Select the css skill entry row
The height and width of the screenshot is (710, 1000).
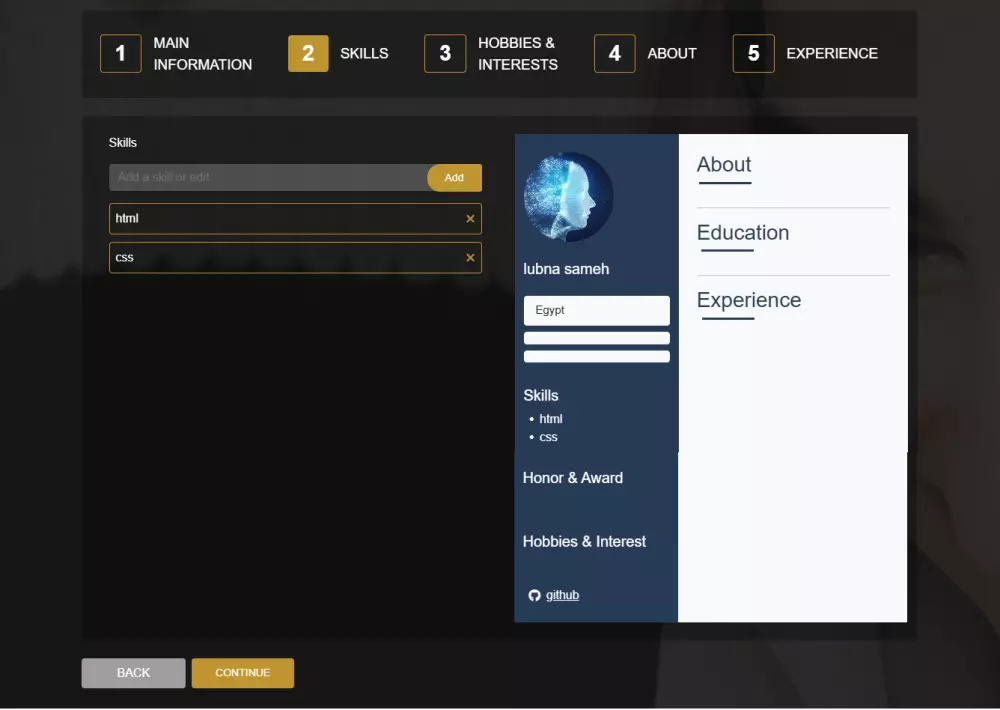tap(295, 258)
